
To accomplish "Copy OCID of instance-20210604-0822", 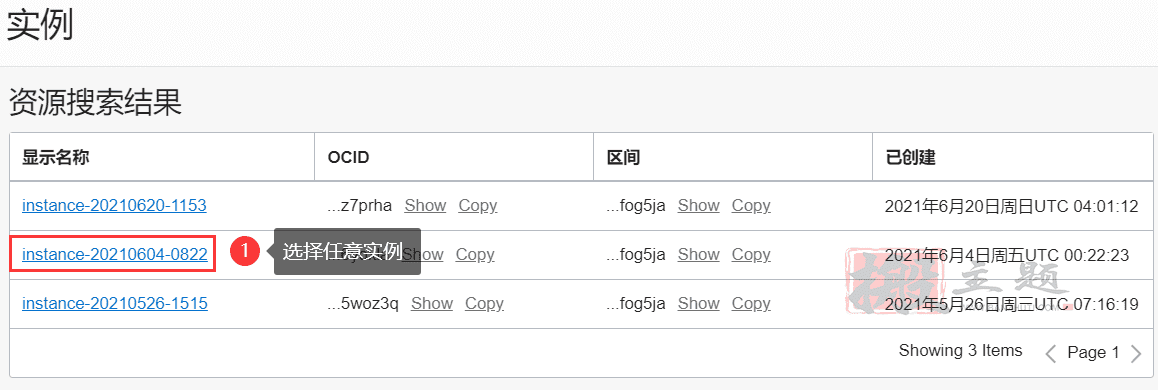I will 475,254.
